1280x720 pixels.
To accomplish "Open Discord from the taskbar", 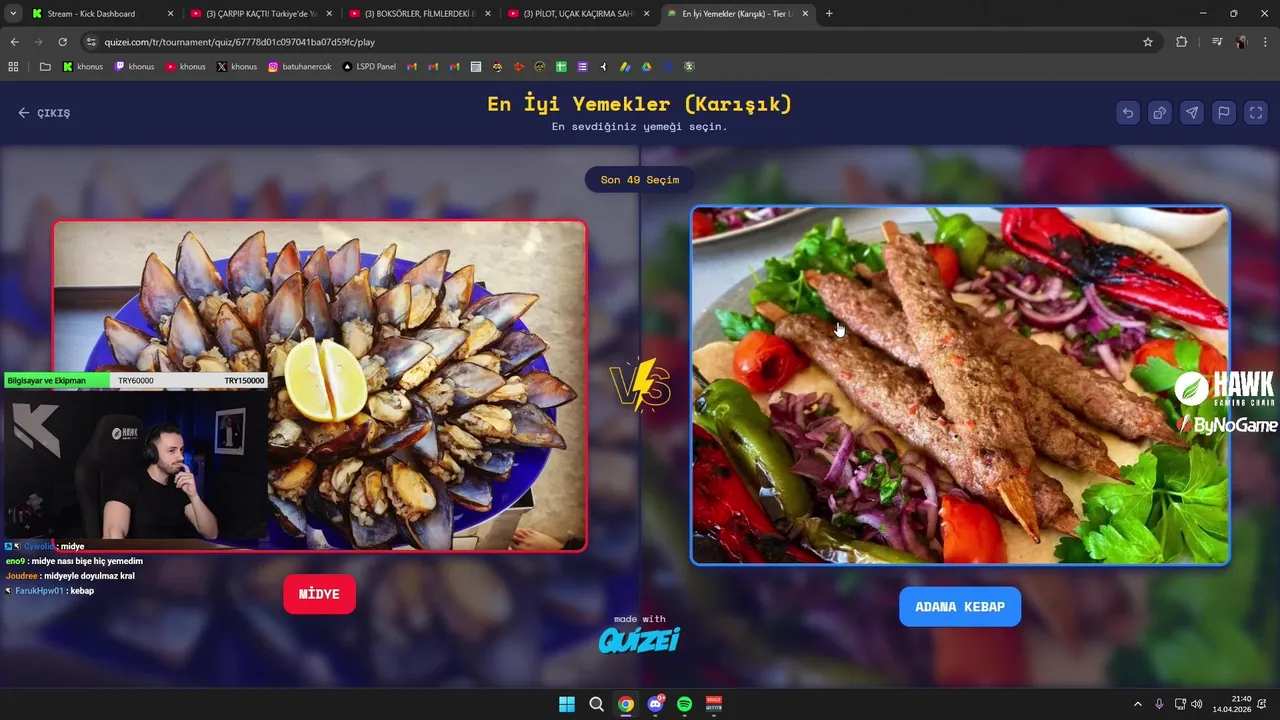I will (655, 704).
